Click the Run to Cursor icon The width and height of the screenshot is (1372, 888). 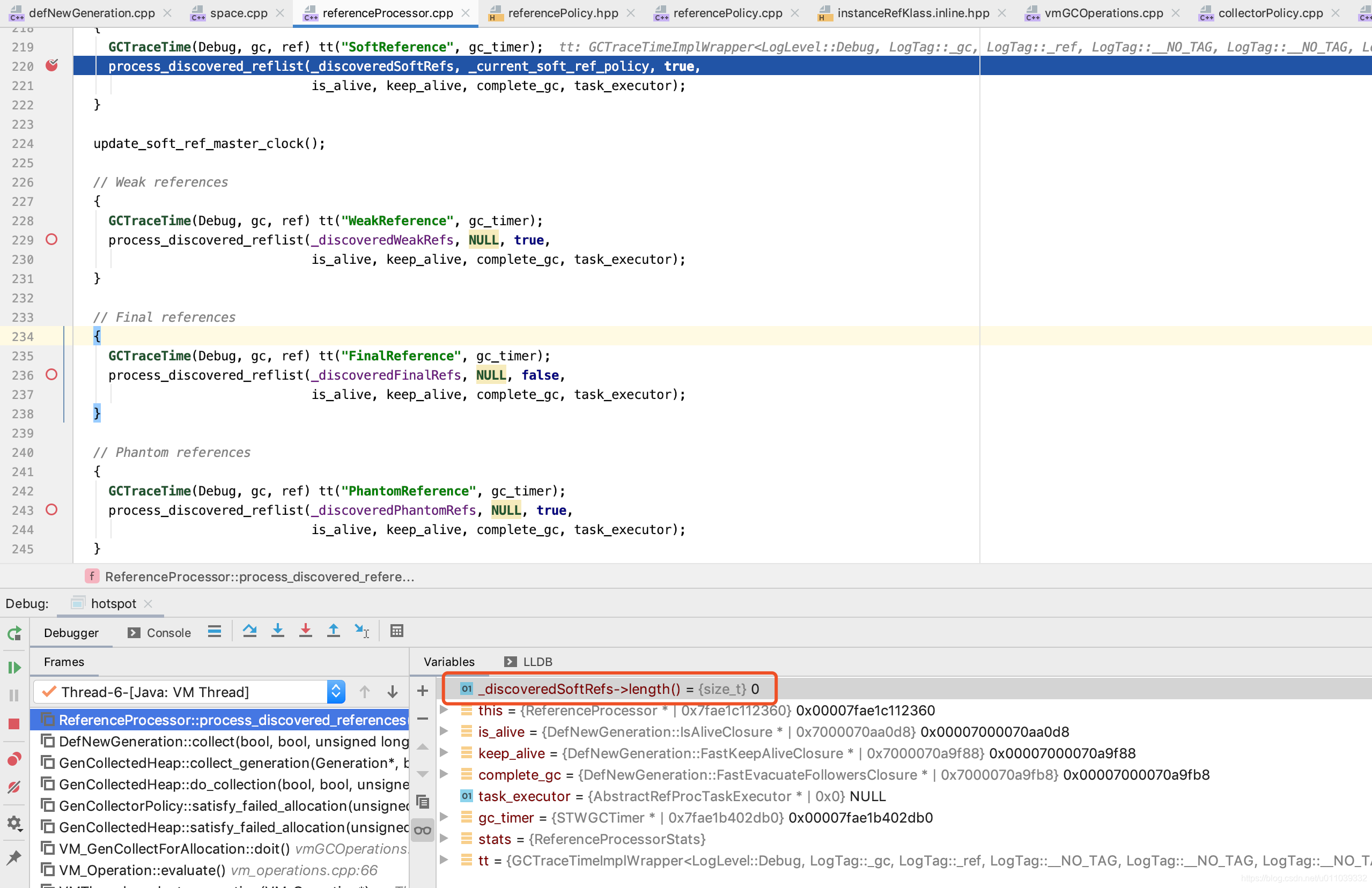pos(362,631)
